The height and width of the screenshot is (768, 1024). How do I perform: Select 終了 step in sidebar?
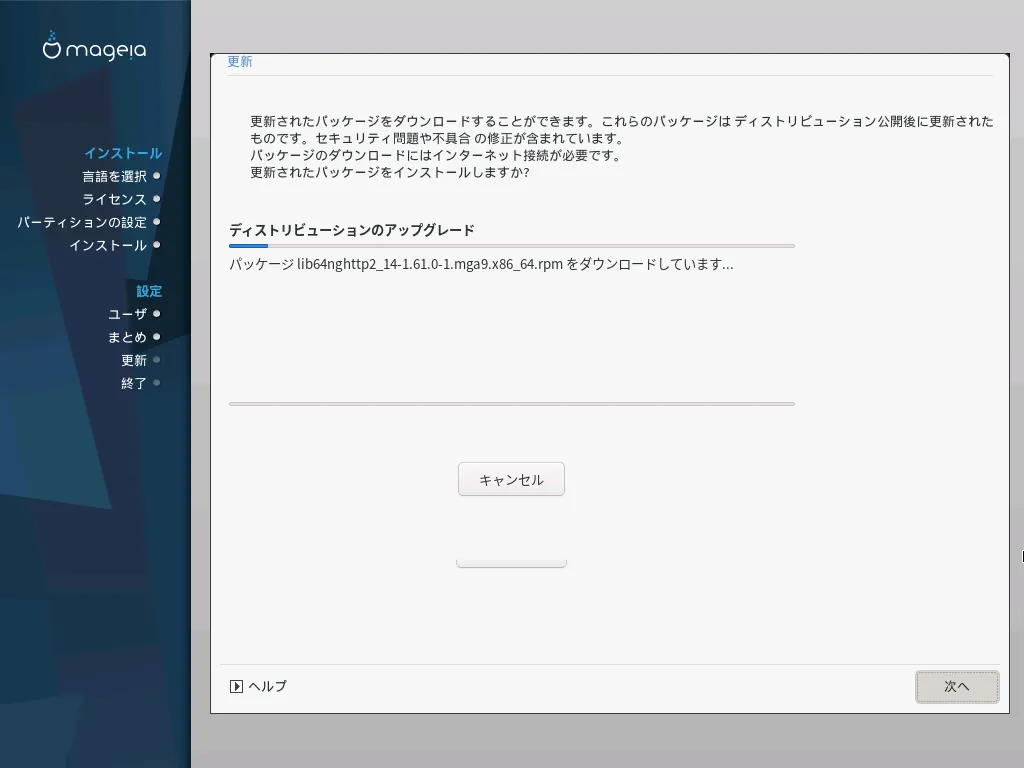pyautogui.click(x=134, y=383)
